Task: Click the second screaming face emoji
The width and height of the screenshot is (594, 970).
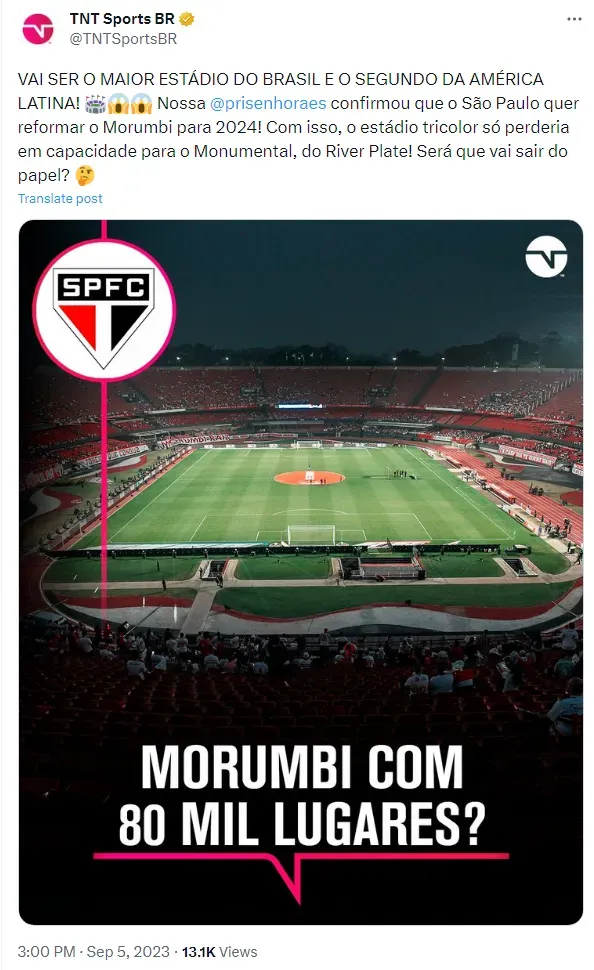Action: click(142, 103)
